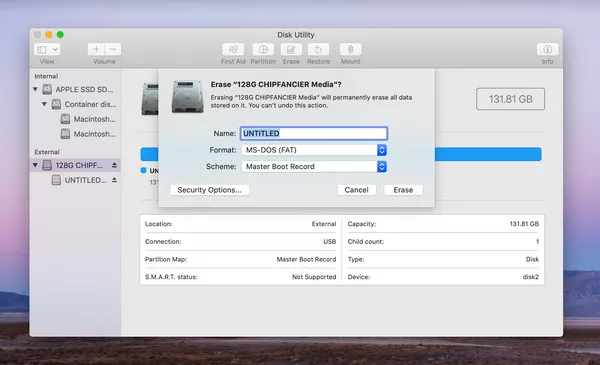Show disk Info from toolbar

click(x=548, y=49)
